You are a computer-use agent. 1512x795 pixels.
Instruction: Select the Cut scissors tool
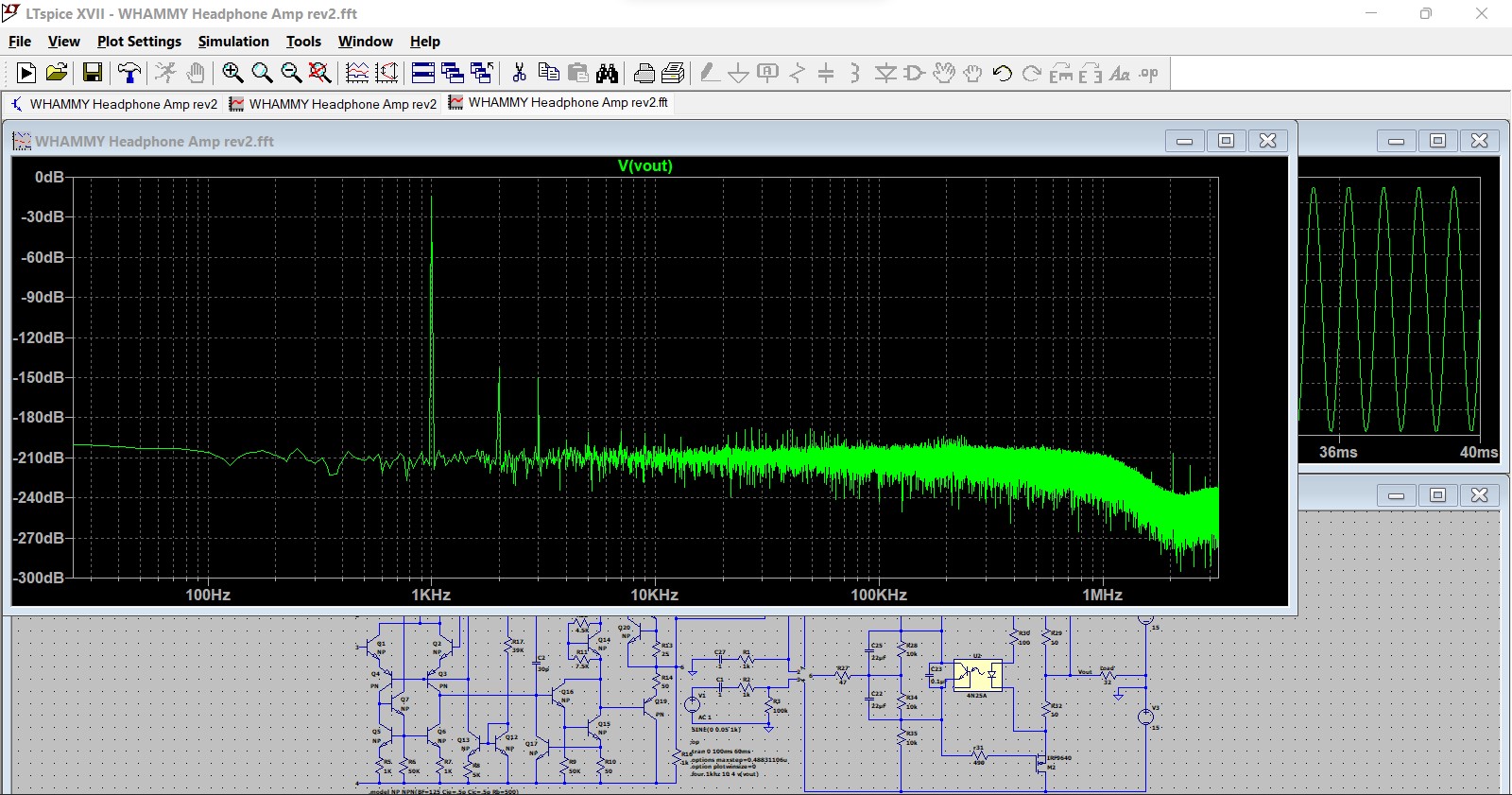[519, 73]
